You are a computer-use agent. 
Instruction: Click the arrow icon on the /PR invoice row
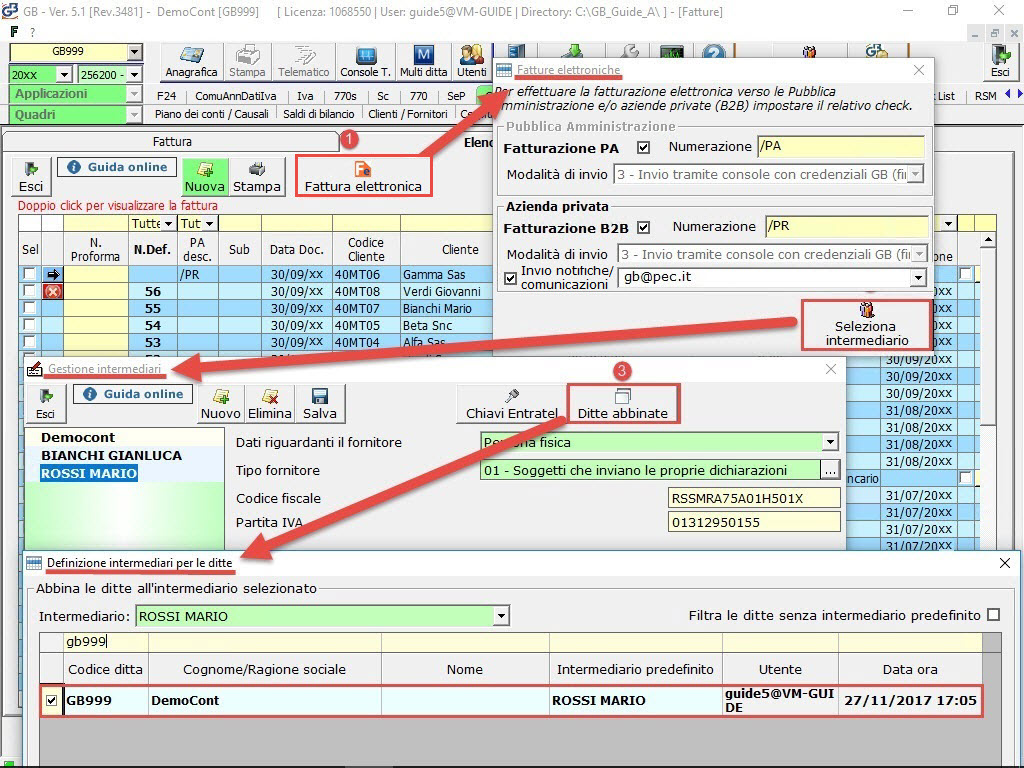[x=53, y=274]
